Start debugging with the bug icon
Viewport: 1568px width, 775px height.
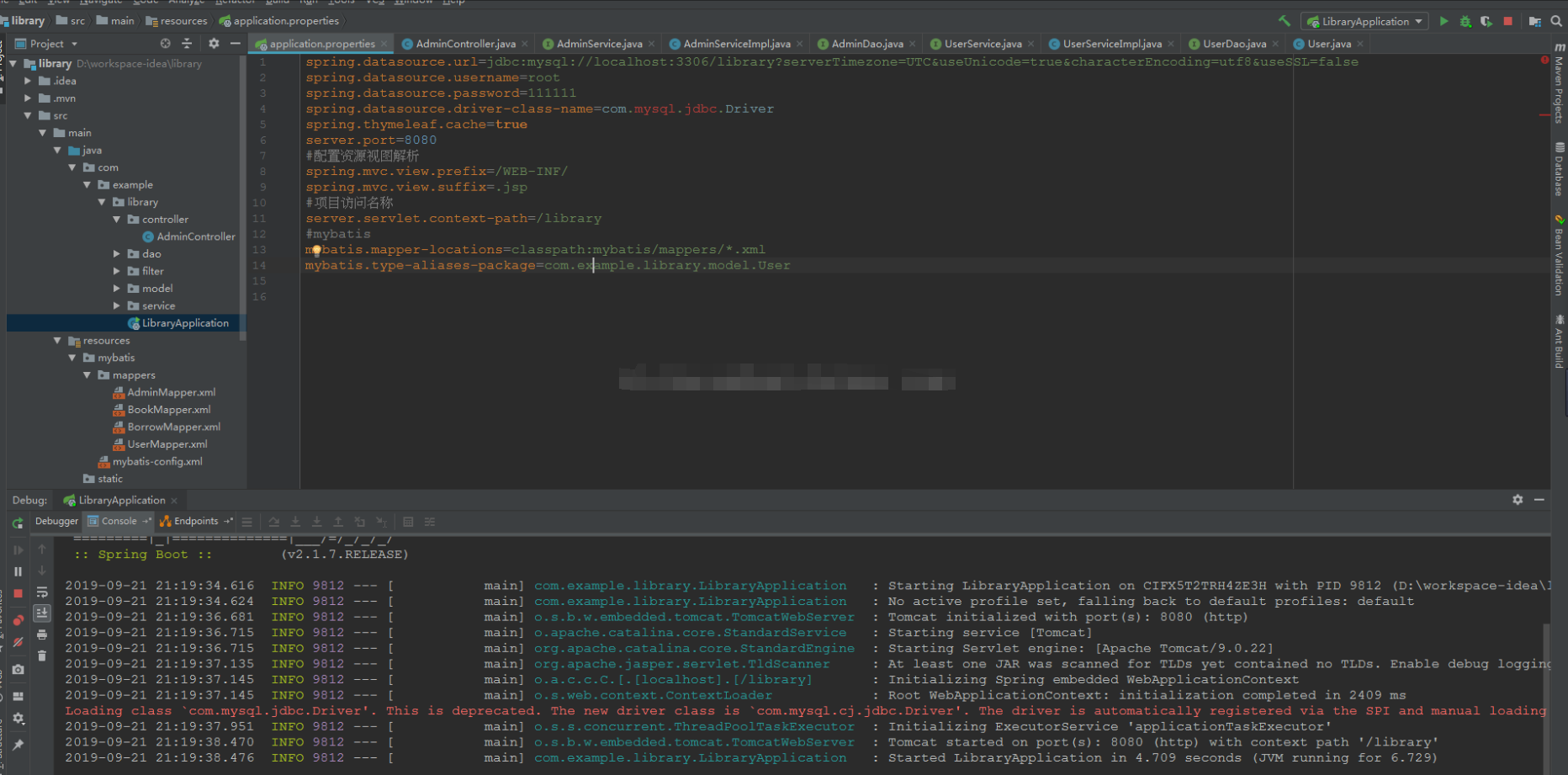(x=1466, y=21)
